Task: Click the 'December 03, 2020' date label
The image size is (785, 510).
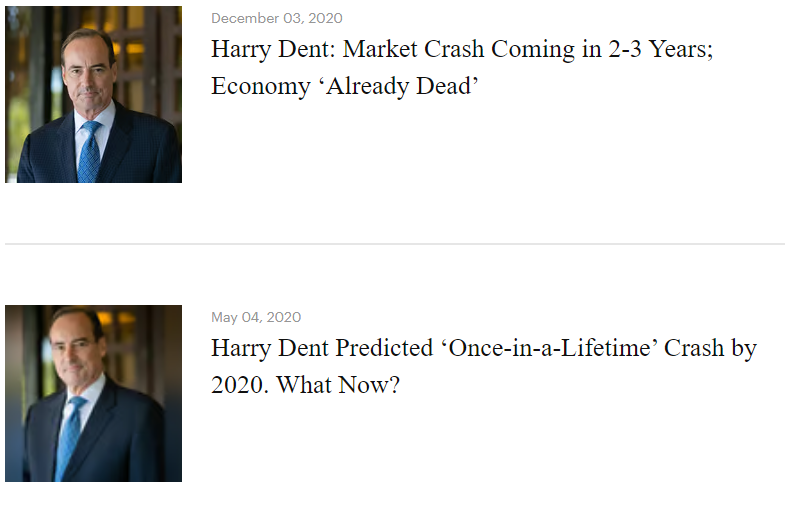Action: tap(277, 19)
